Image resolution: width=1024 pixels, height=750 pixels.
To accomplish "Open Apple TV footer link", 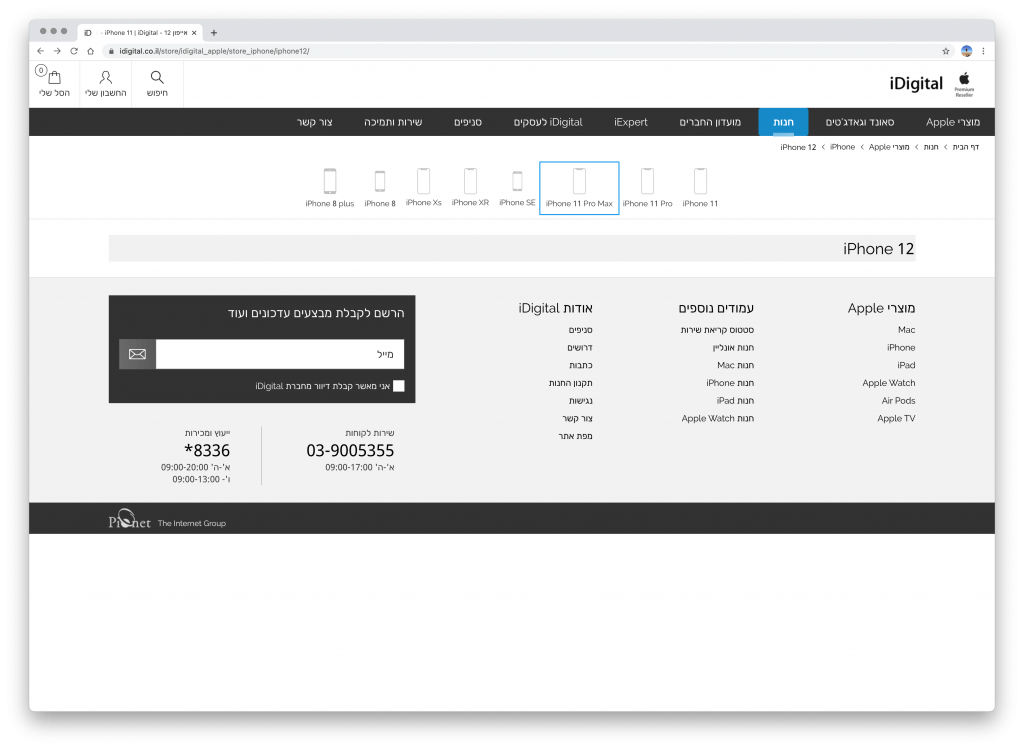I will coord(896,418).
